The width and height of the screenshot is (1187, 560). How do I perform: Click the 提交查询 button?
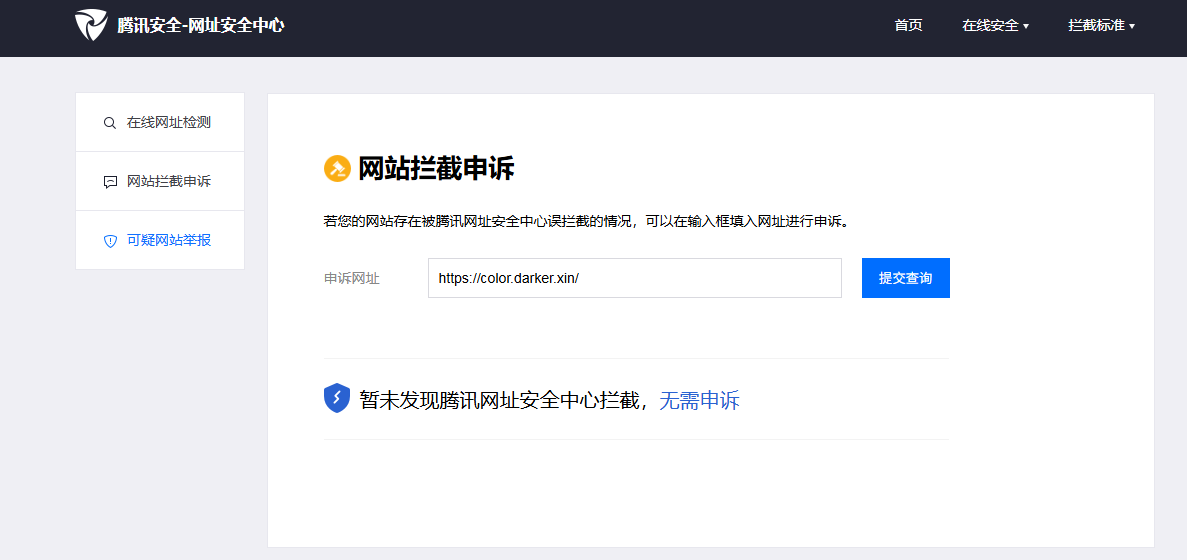point(905,278)
